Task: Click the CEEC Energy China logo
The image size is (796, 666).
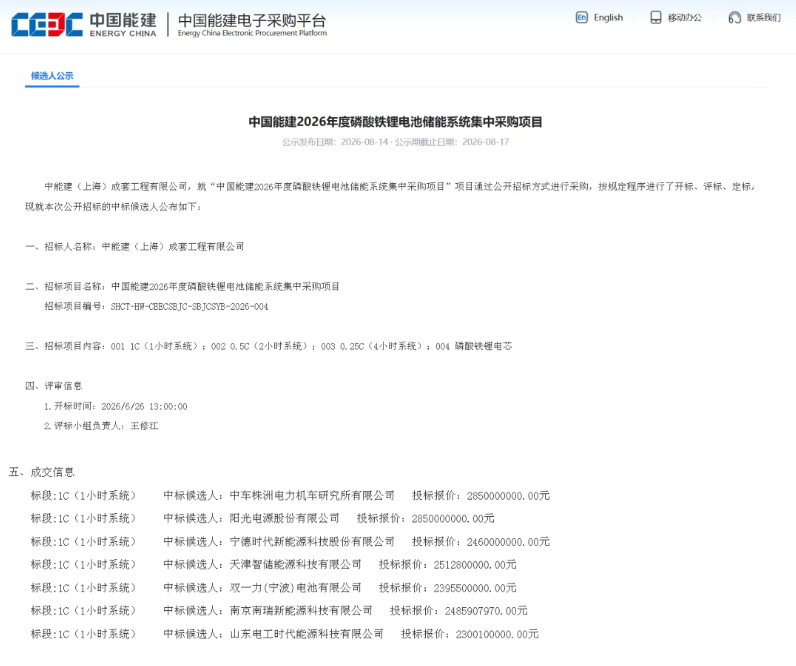Action: tap(84, 24)
